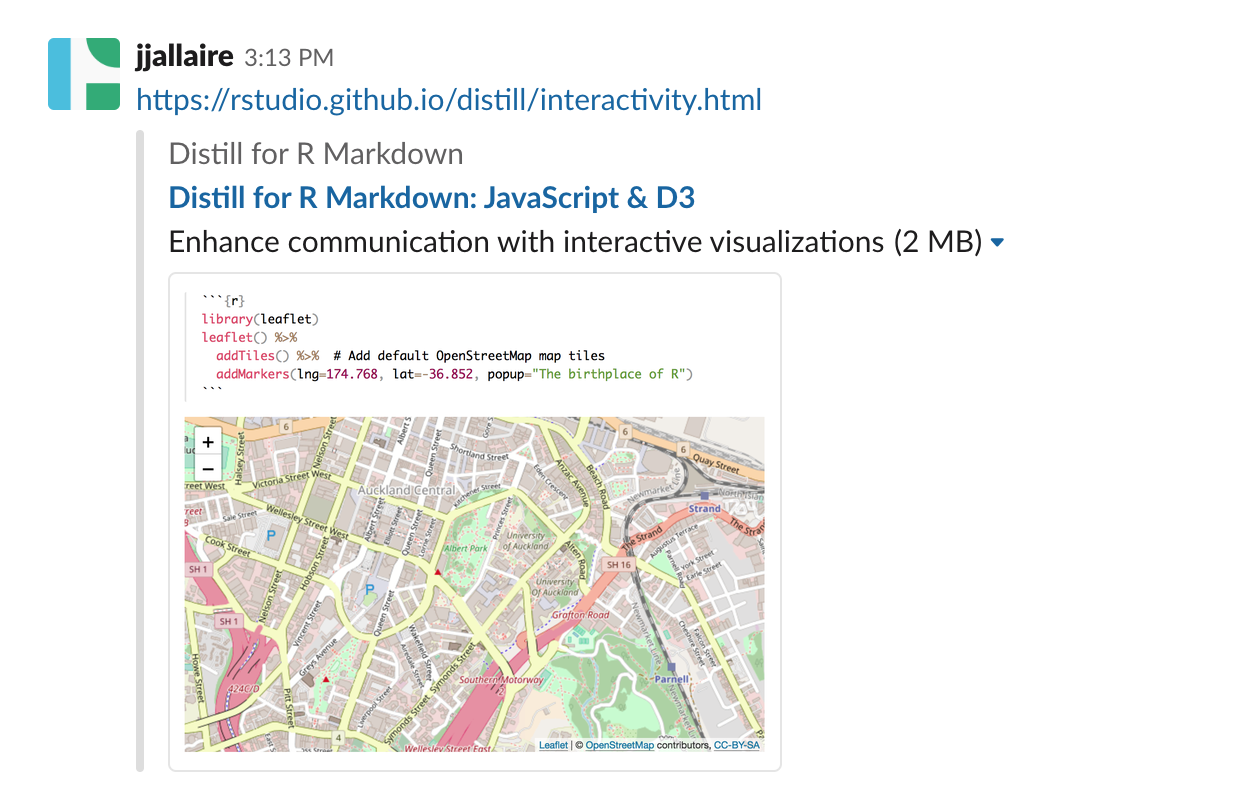1256x806 pixels.
Task: Click the red triangle marker beside Albert Park
Action: (437, 572)
